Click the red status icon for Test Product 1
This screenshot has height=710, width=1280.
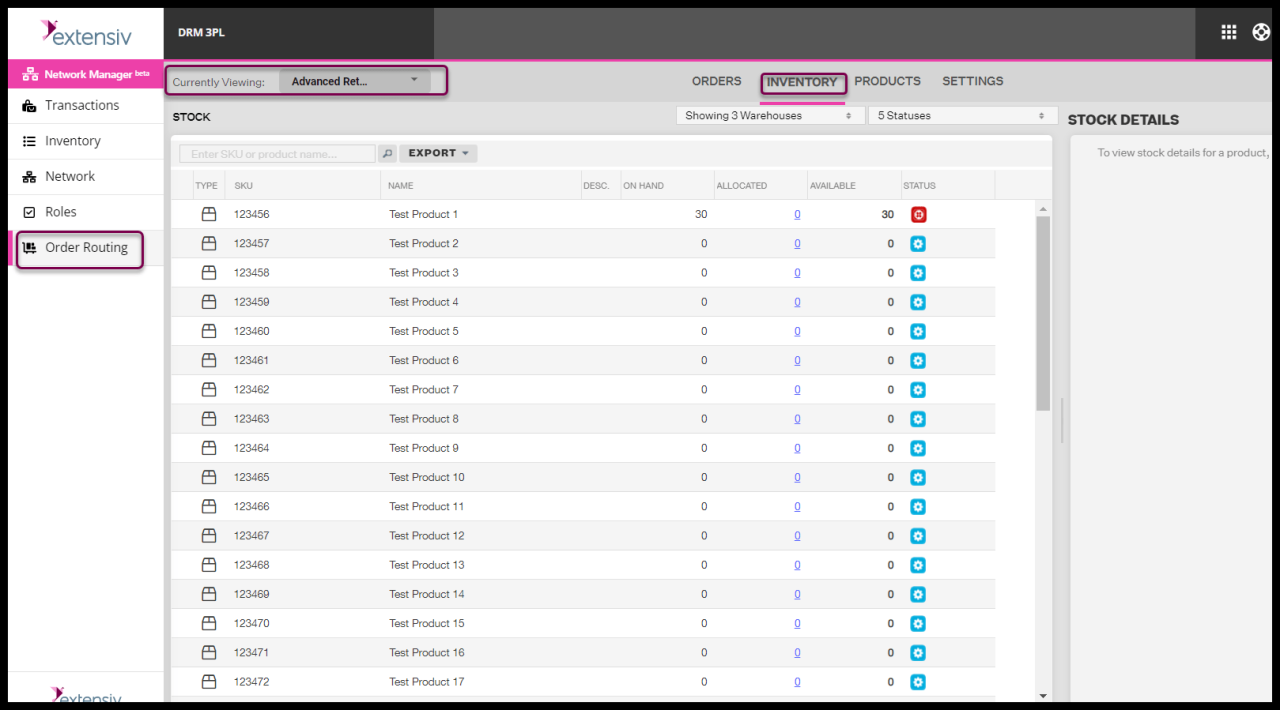pos(918,214)
